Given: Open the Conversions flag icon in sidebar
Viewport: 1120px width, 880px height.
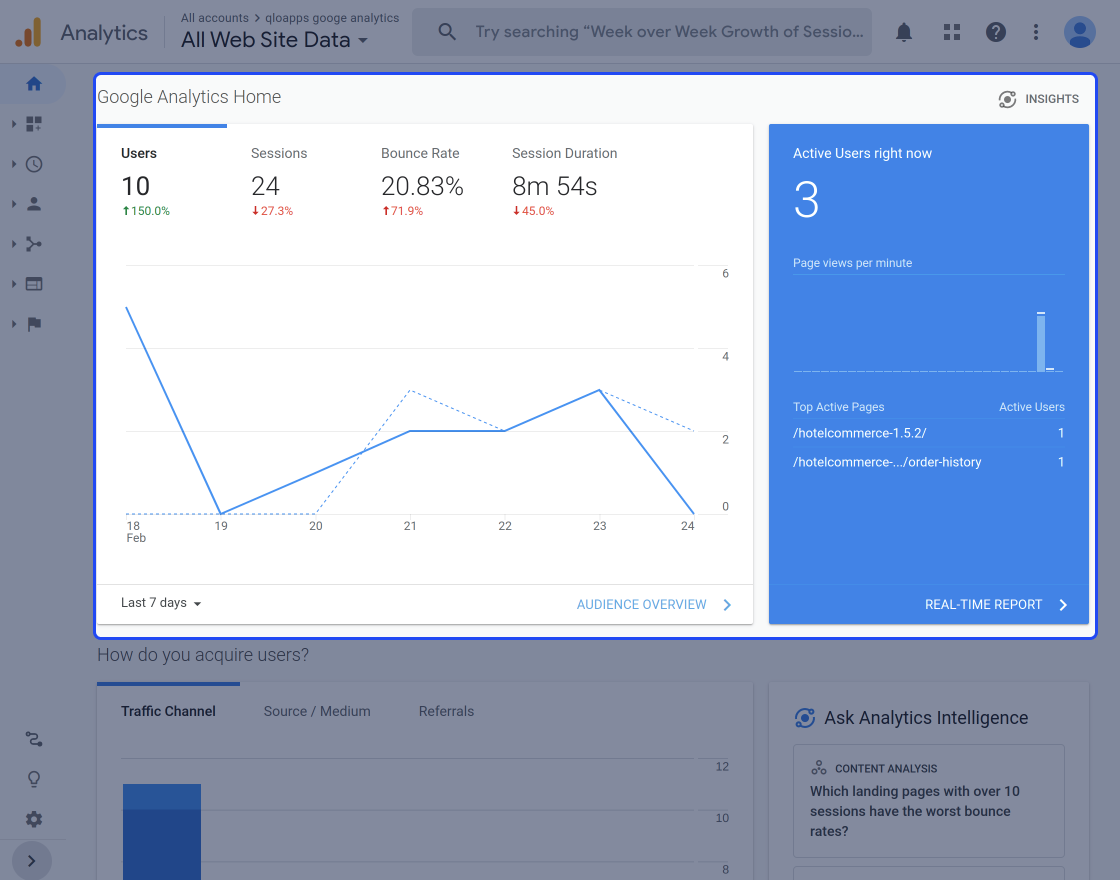Looking at the screenshot, I should [34, 324].
